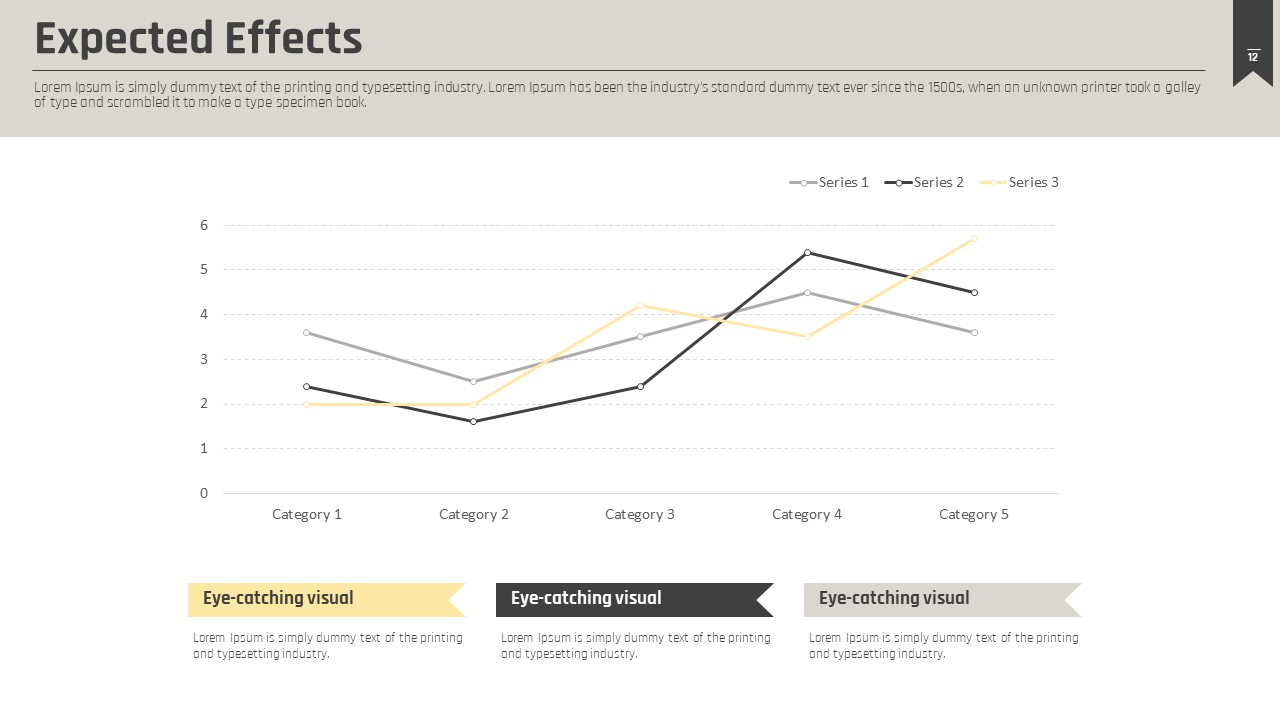Click the Category 3 axis label

click(640, 514)
